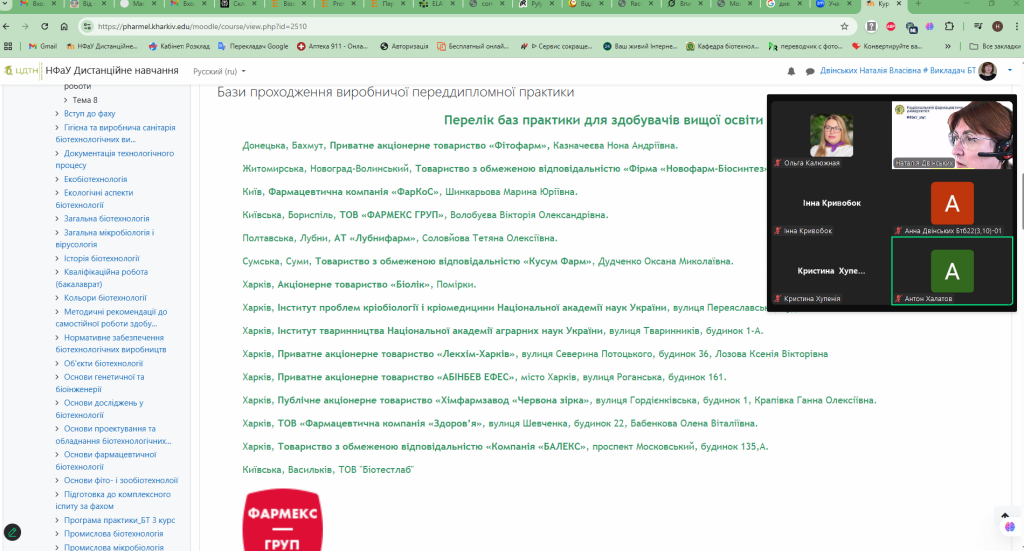Click the ЦДТН logo in header
Image resolution: width=1024 pixels, height=551 pixels.
pos(22,71)
